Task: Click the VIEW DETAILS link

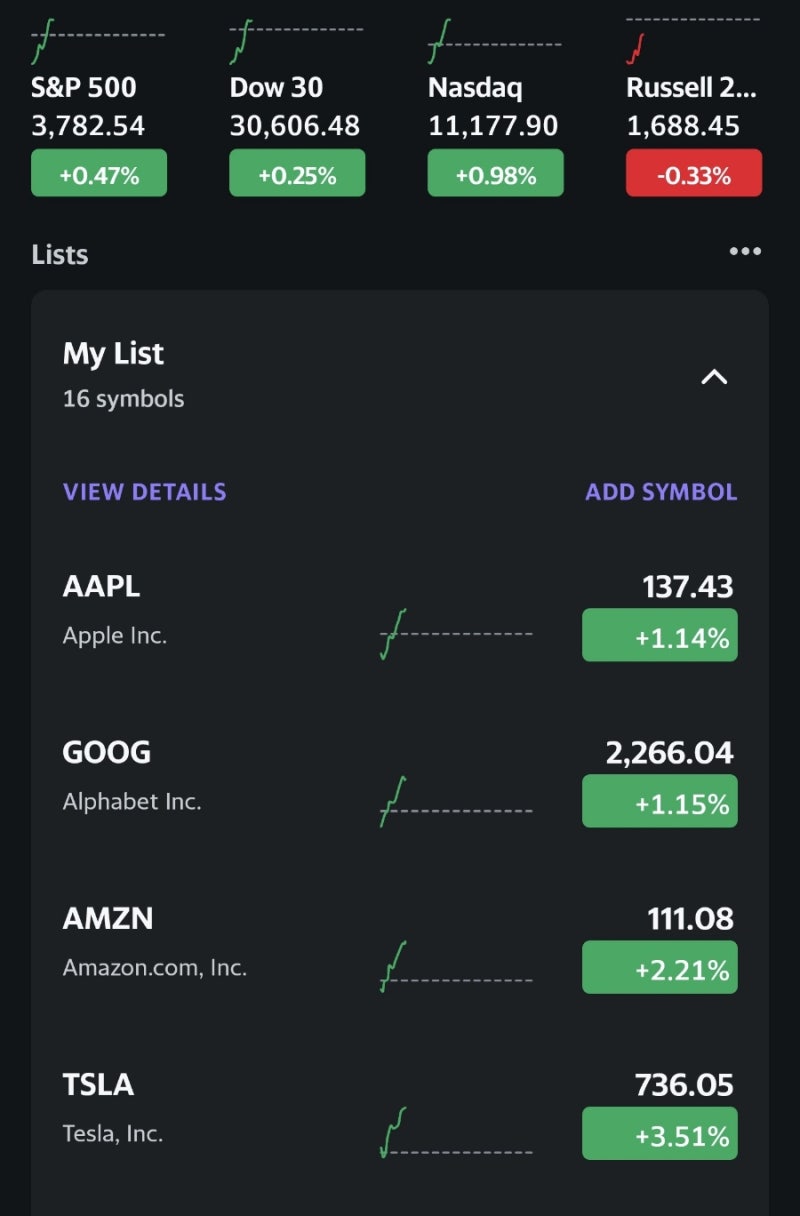Action: pos(145,492)
